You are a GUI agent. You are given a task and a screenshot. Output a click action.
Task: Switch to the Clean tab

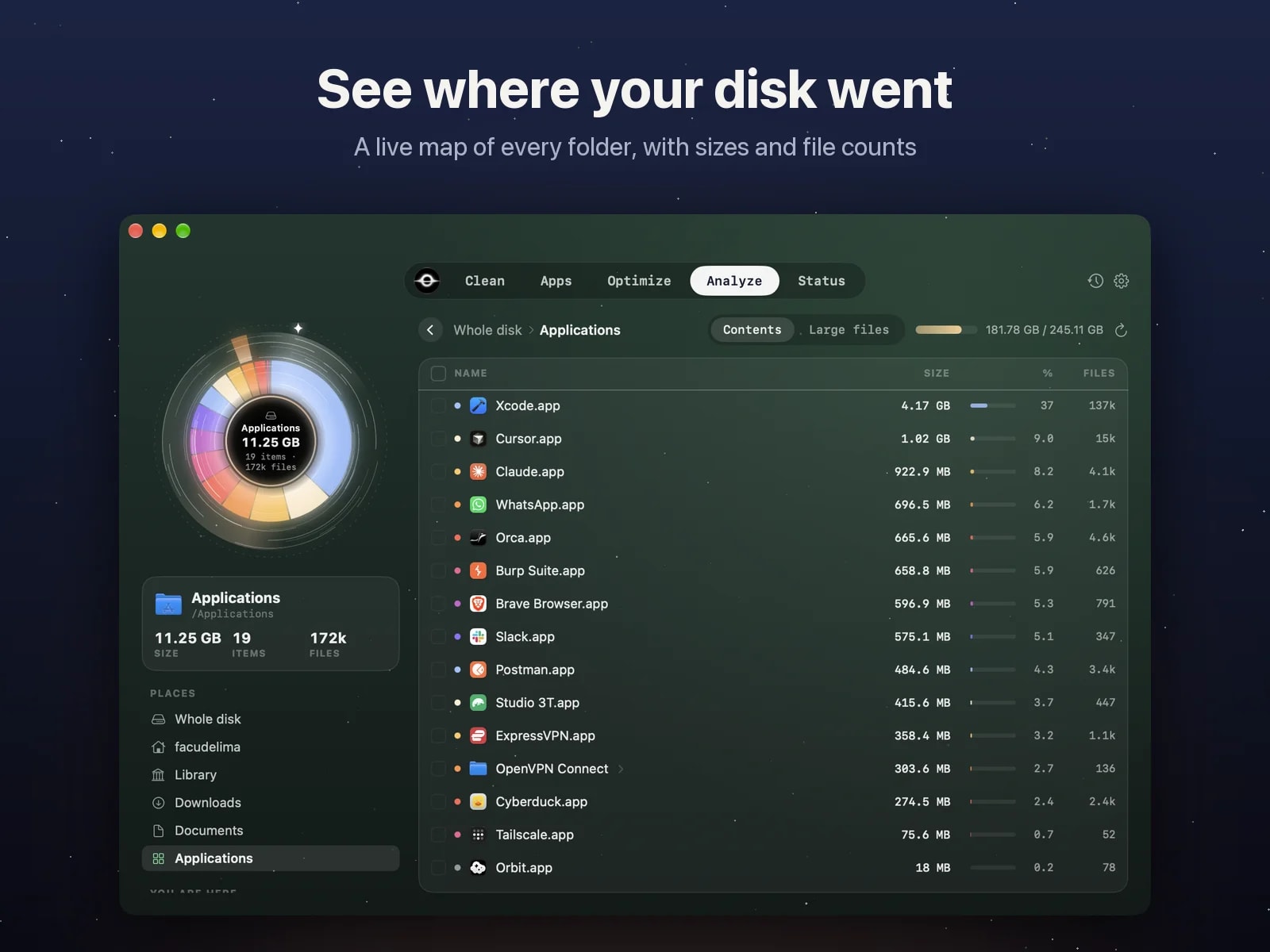tap(485, 281)
